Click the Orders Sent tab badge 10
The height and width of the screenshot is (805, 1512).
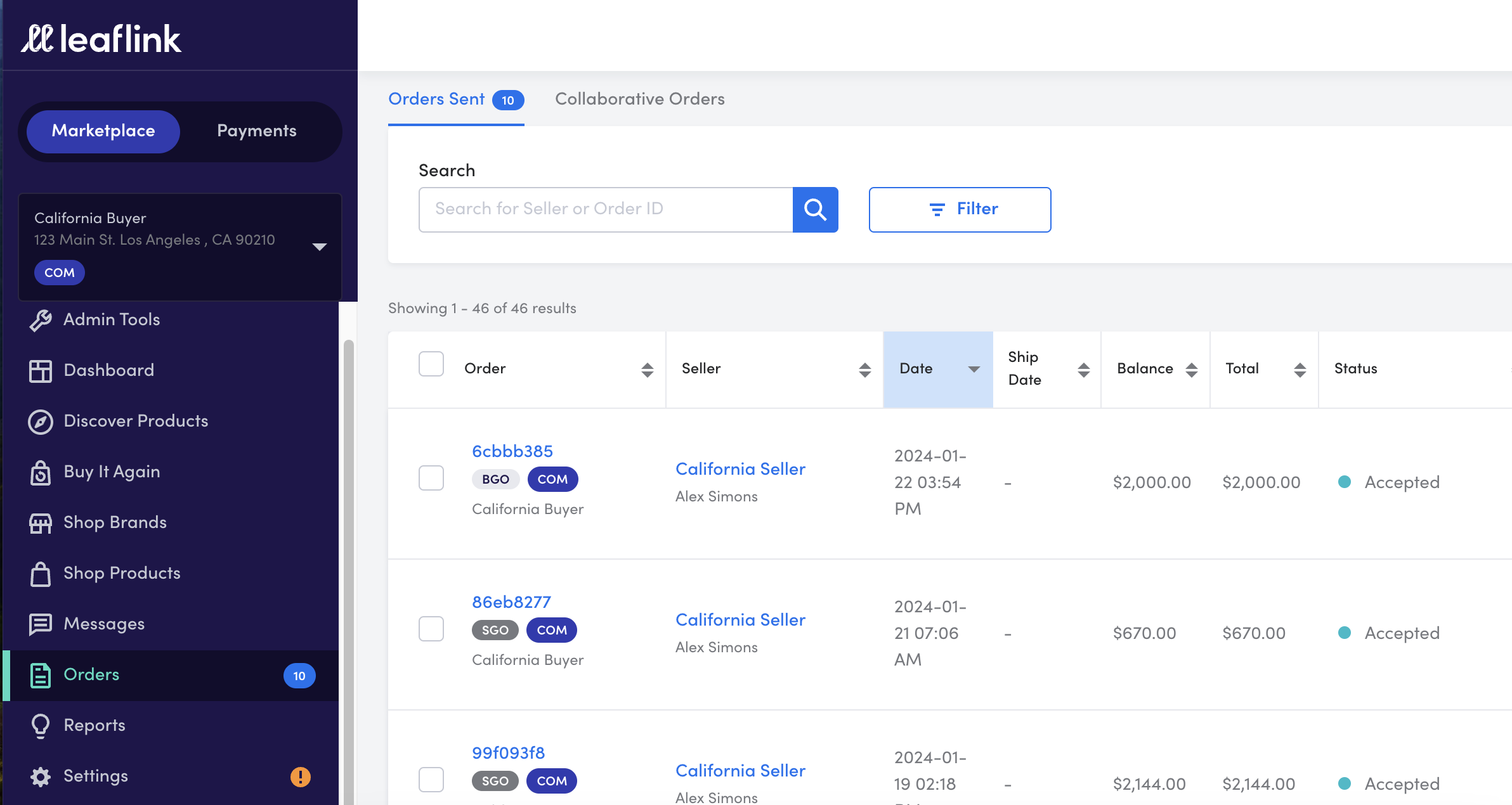click(508, 100)
